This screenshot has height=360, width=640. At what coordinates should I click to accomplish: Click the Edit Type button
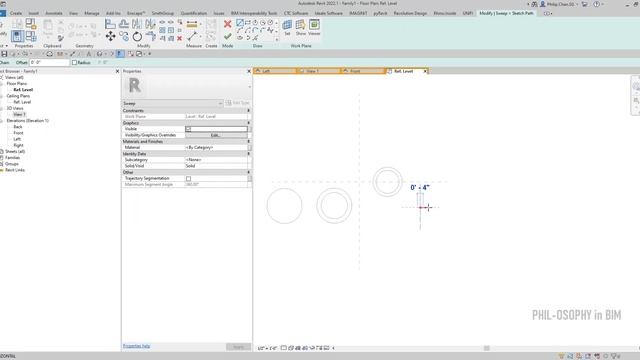click(238, 103)
